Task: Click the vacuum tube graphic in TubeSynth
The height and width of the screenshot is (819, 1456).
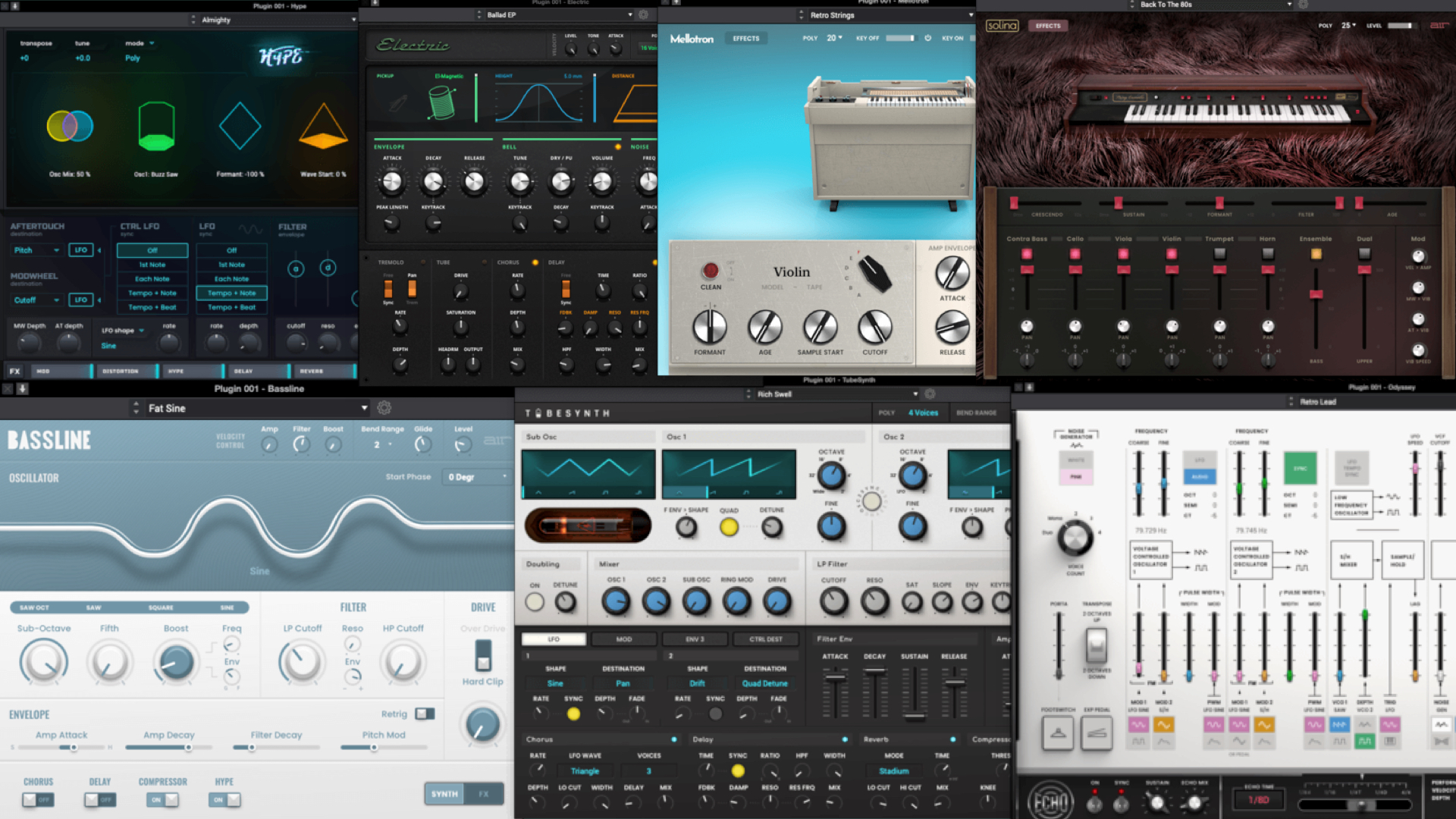Action: pyautogui.click(x=588, y=526)
